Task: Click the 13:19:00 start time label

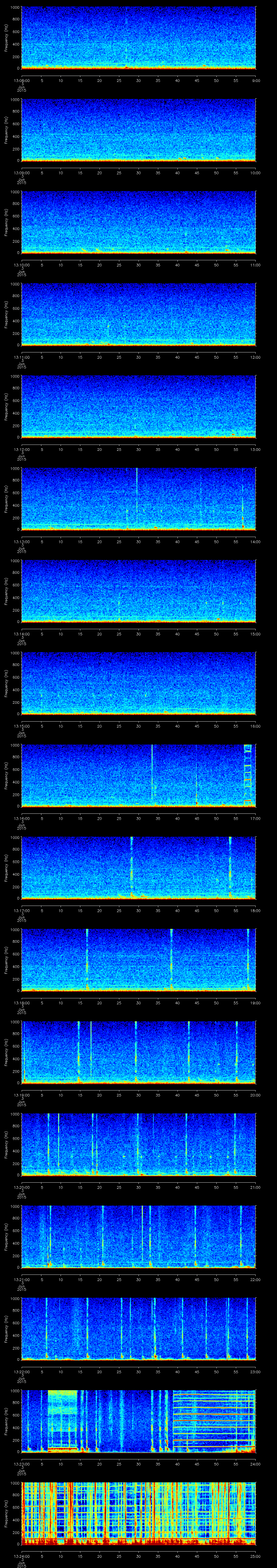Action: (x=21, y=1095)
